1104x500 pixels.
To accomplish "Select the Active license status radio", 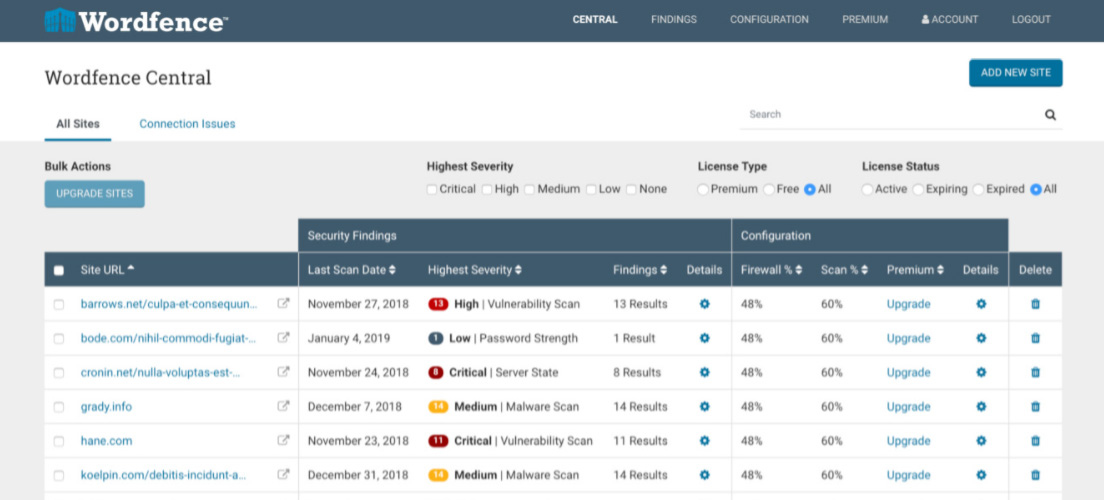I will [x=867, y=189].
